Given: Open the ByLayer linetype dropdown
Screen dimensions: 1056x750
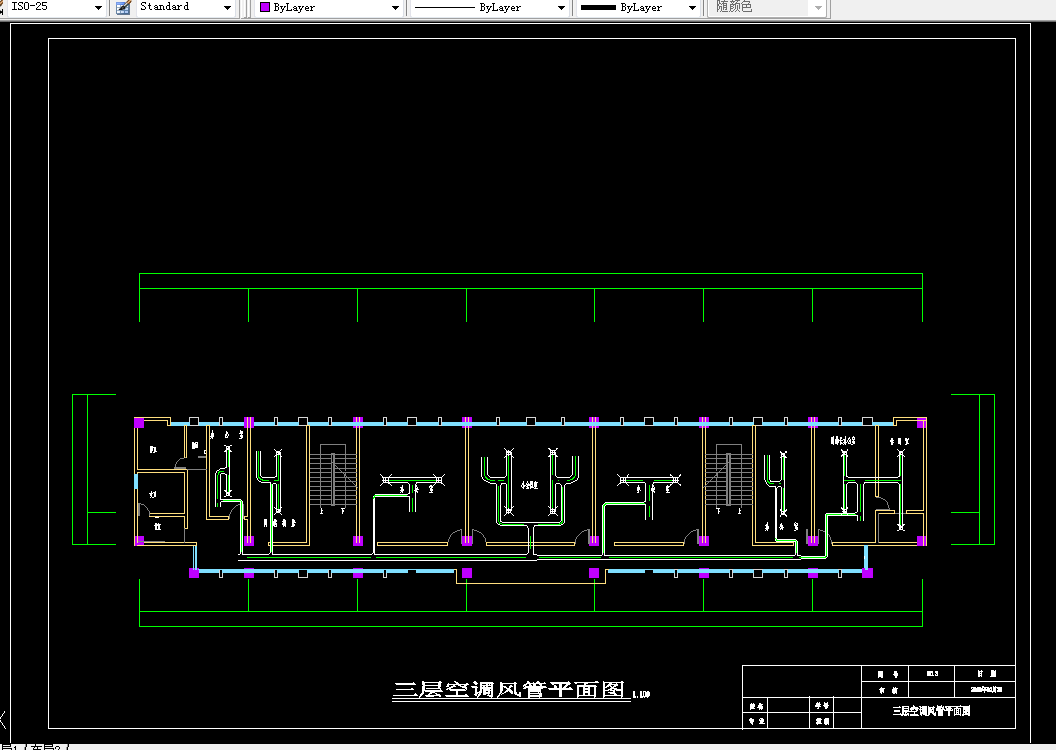Looking at the screenshot, I should pyautogui.click(x=489, y=7).
